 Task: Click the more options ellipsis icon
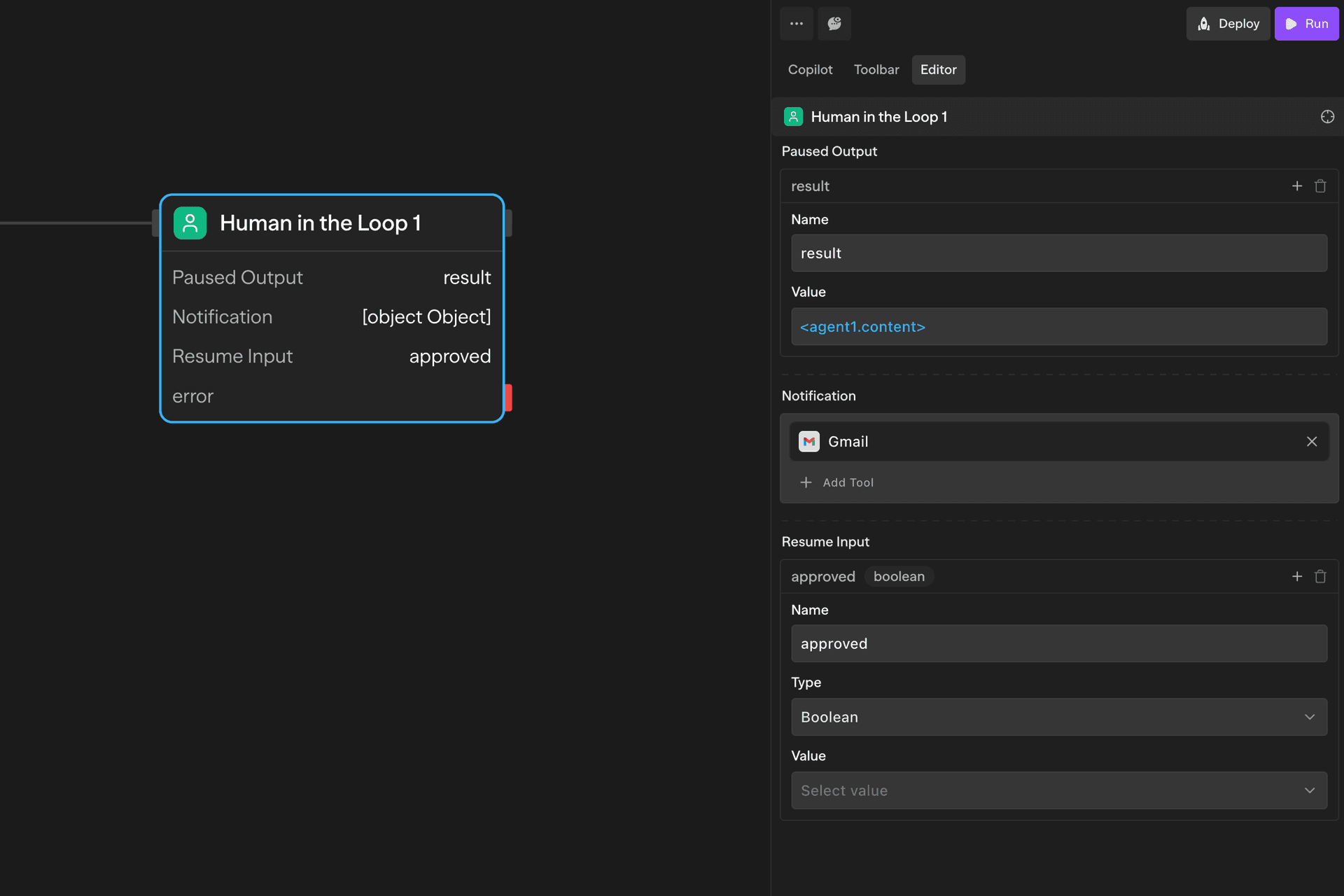[x=796, y=23]
